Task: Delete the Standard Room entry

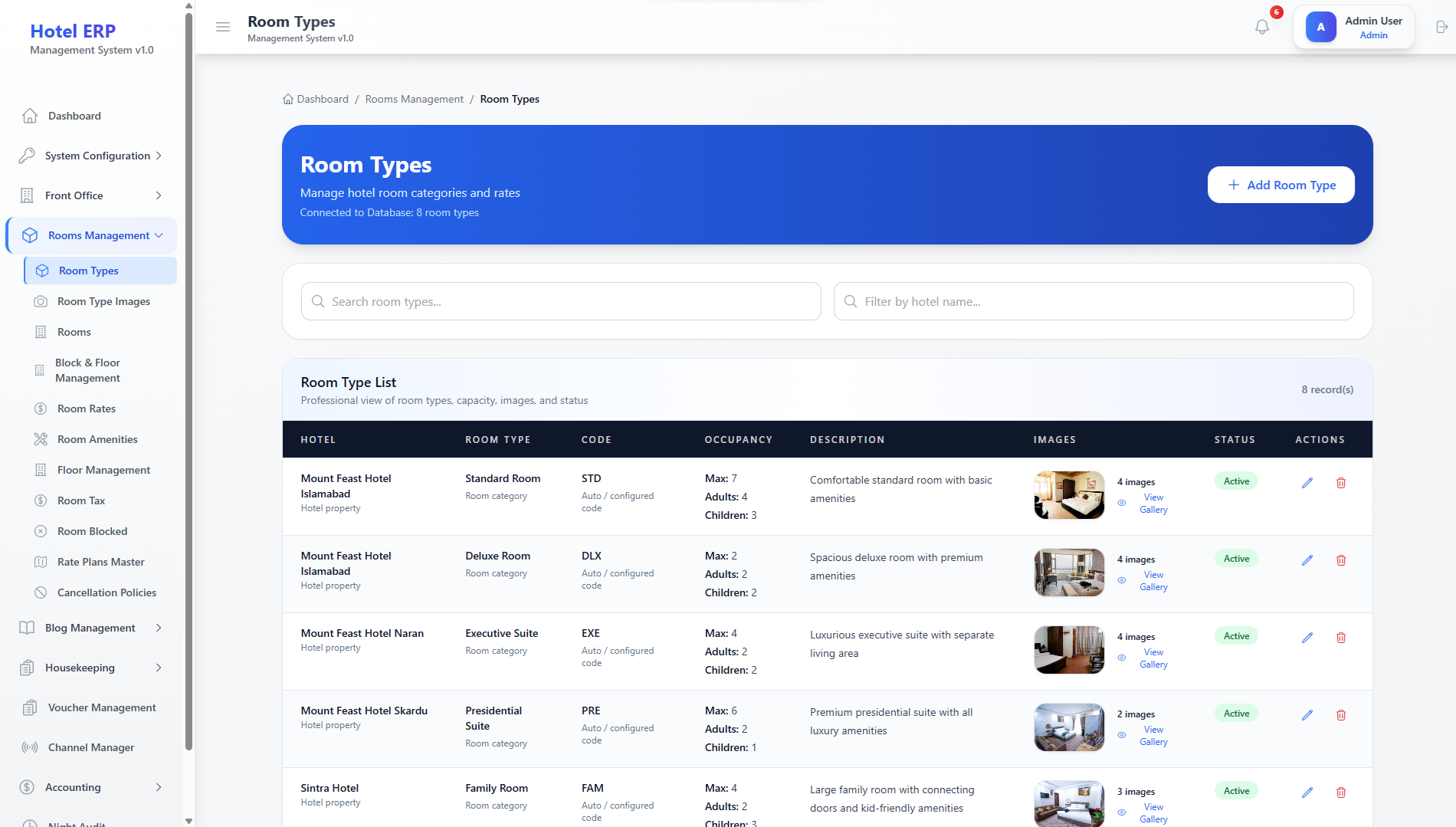Action: click(1341, 483)
